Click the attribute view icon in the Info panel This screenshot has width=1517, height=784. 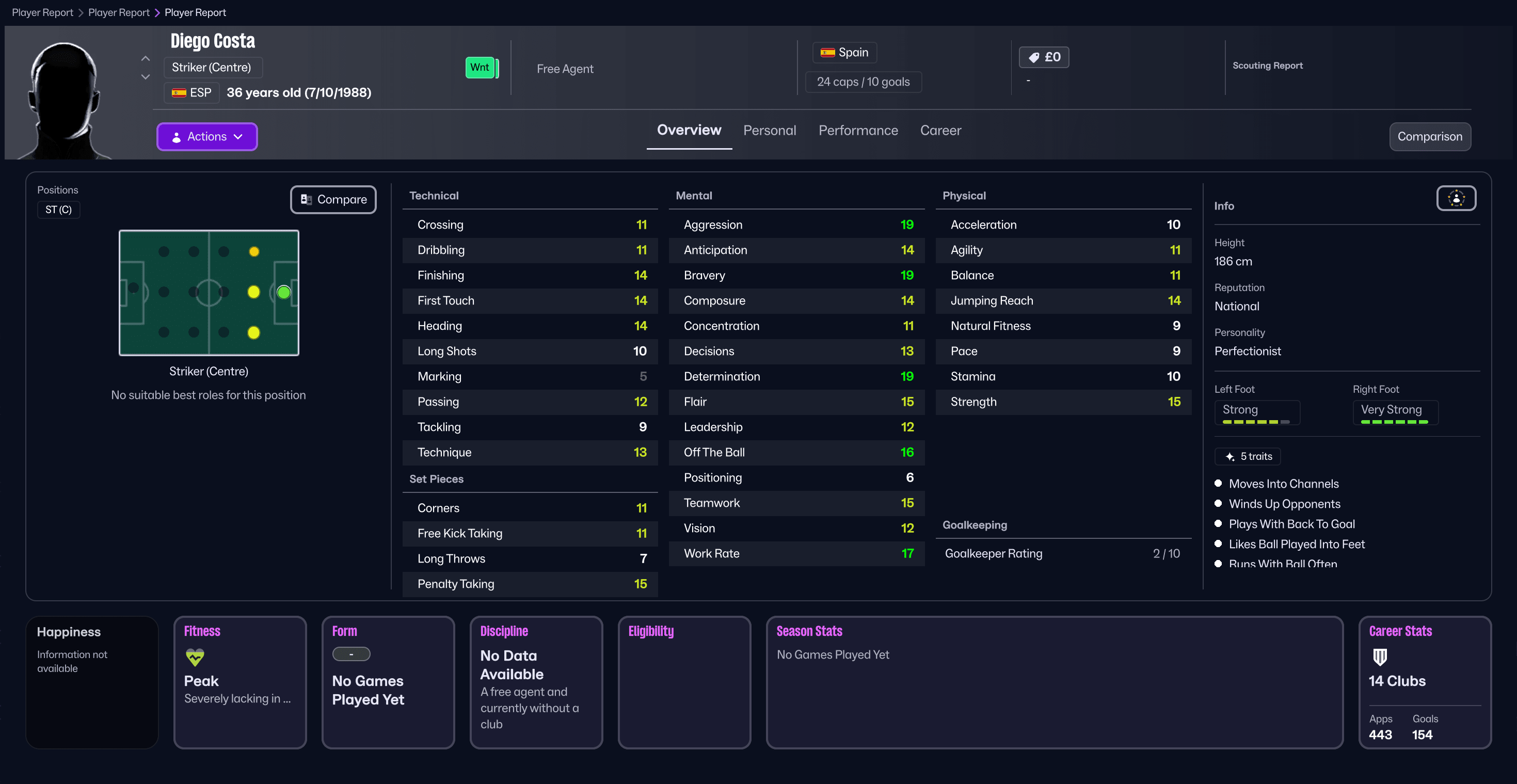point(1456,199)
